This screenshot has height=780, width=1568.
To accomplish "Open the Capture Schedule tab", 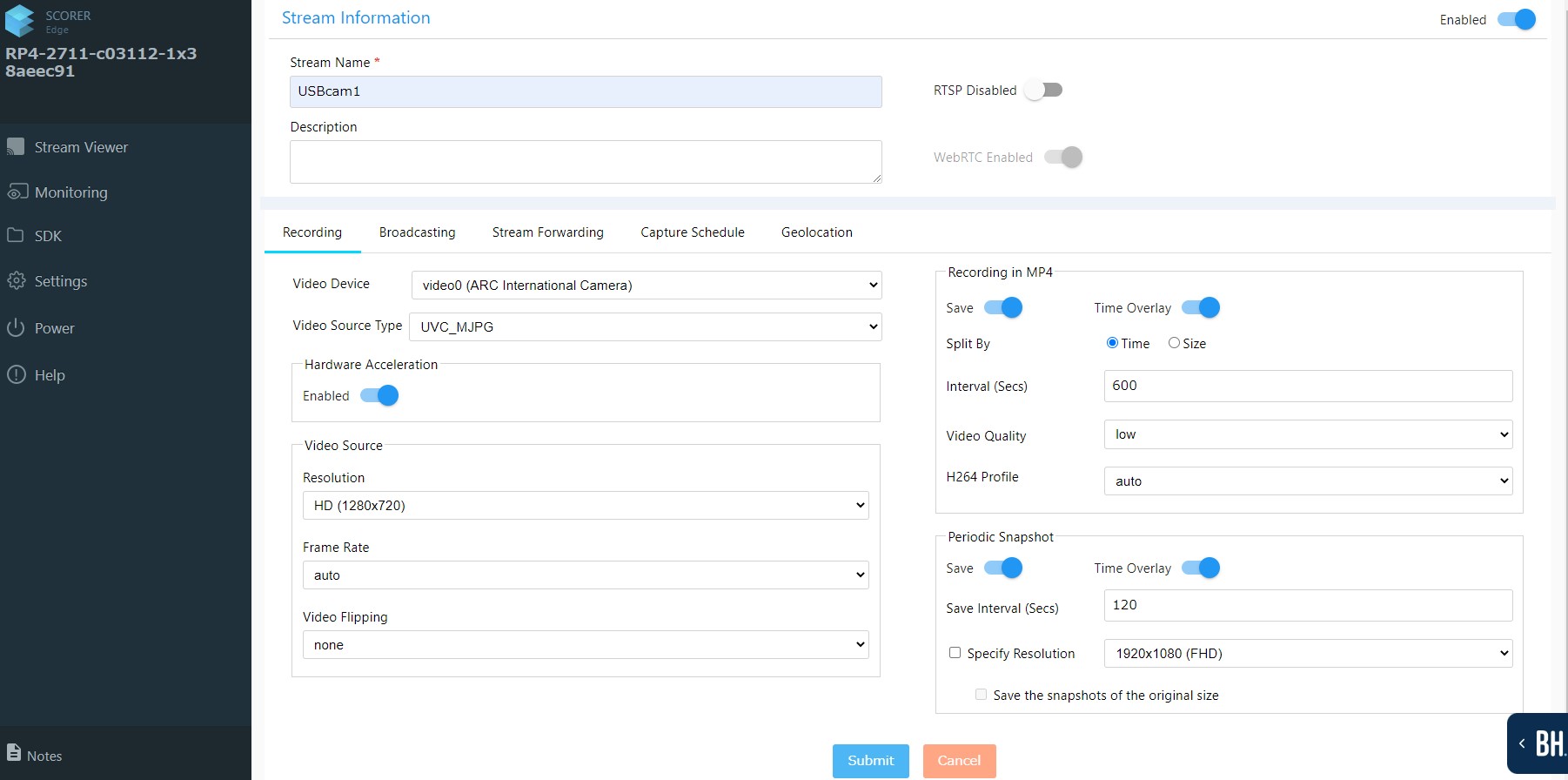I will tap(692, 232).
